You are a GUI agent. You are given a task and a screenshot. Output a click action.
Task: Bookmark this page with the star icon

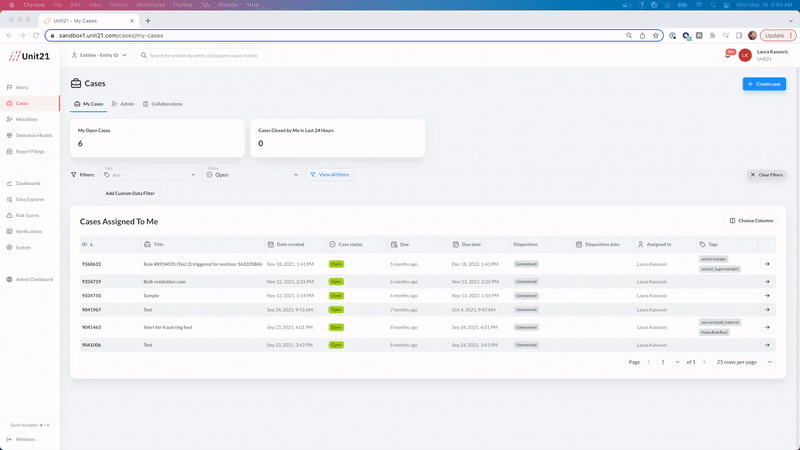pyautogui.click(x=656, y=35)
